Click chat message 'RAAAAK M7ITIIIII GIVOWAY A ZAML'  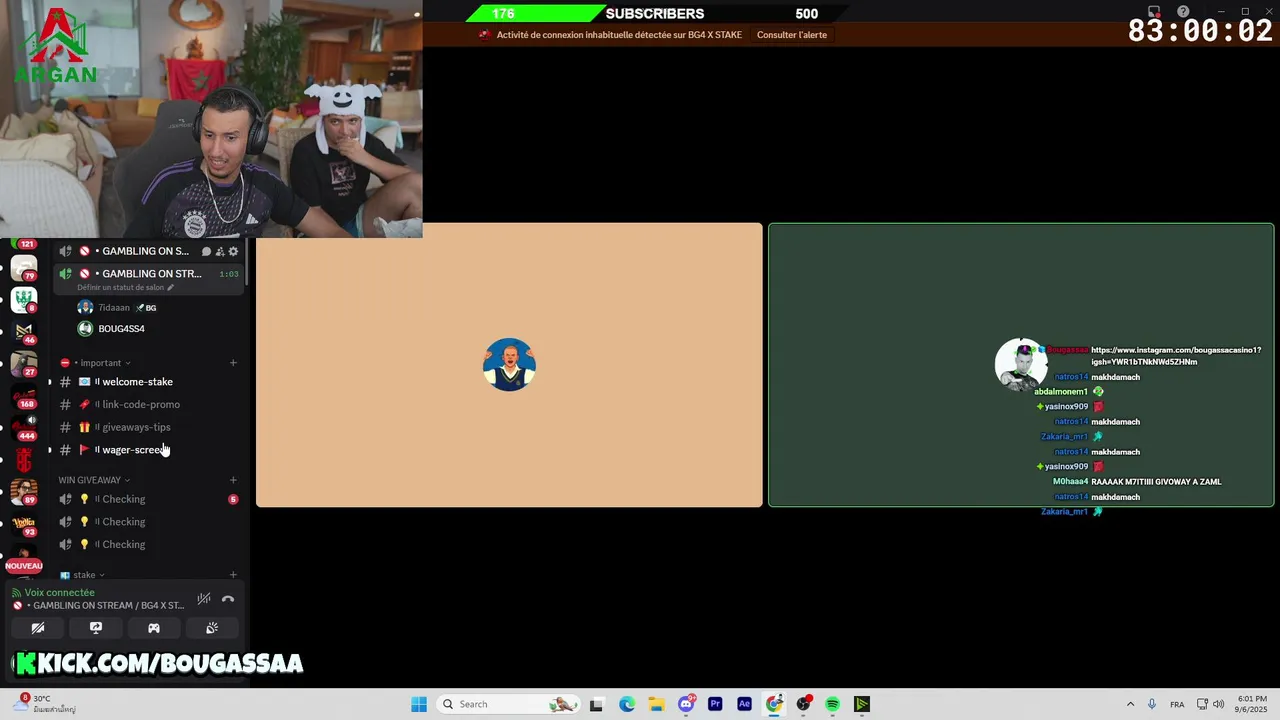pos(1156,482)
